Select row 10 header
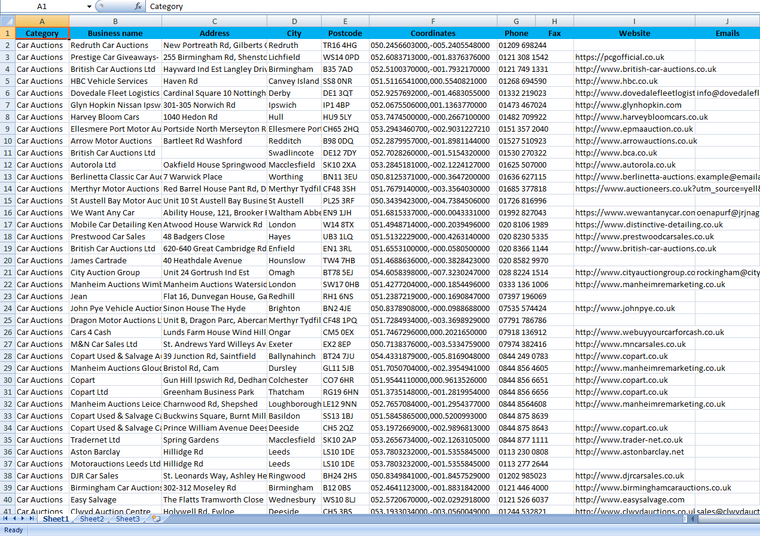The image size is (760, 536). pyautogui.click(x=8, y=141)
